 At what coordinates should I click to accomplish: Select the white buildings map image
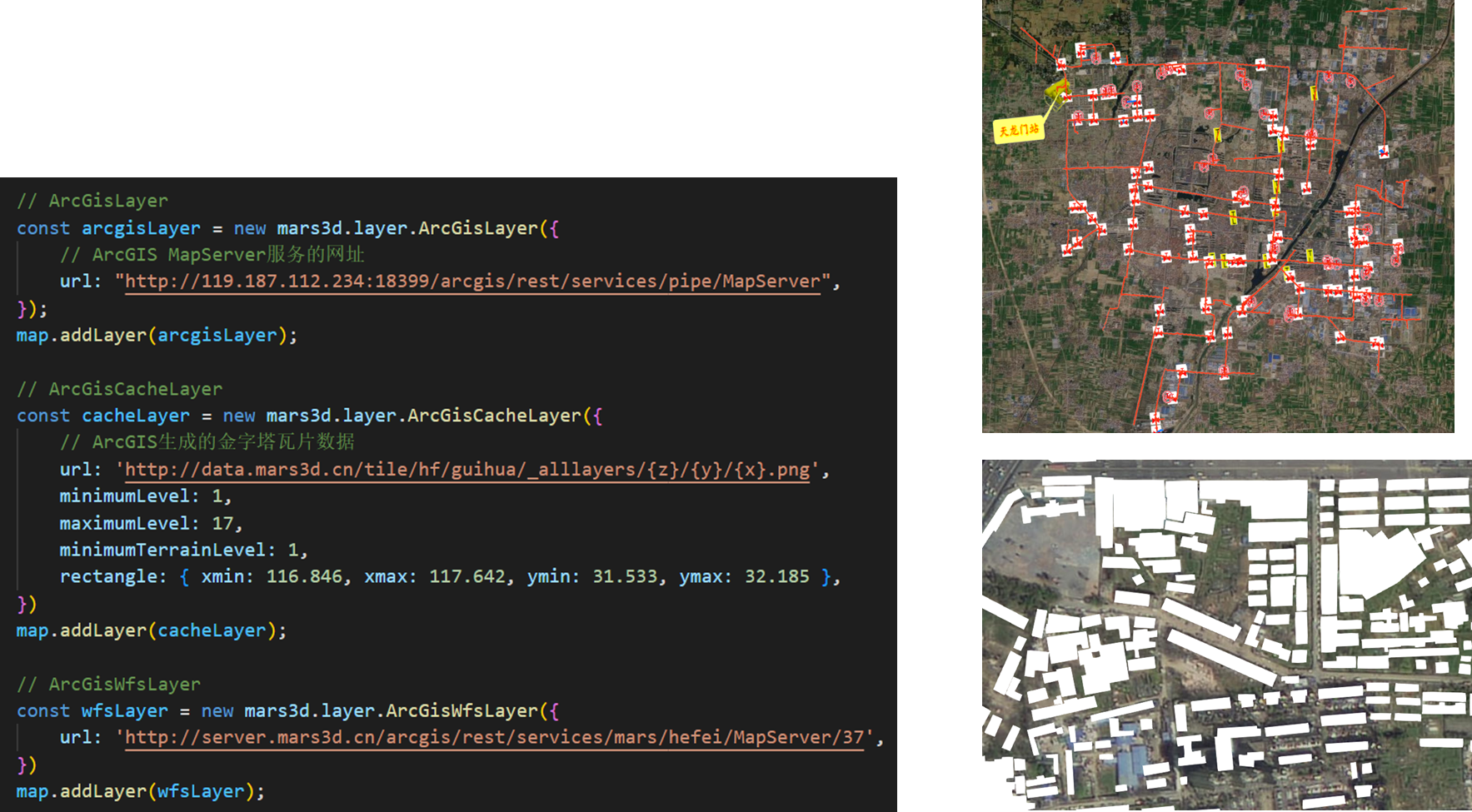1225,635
